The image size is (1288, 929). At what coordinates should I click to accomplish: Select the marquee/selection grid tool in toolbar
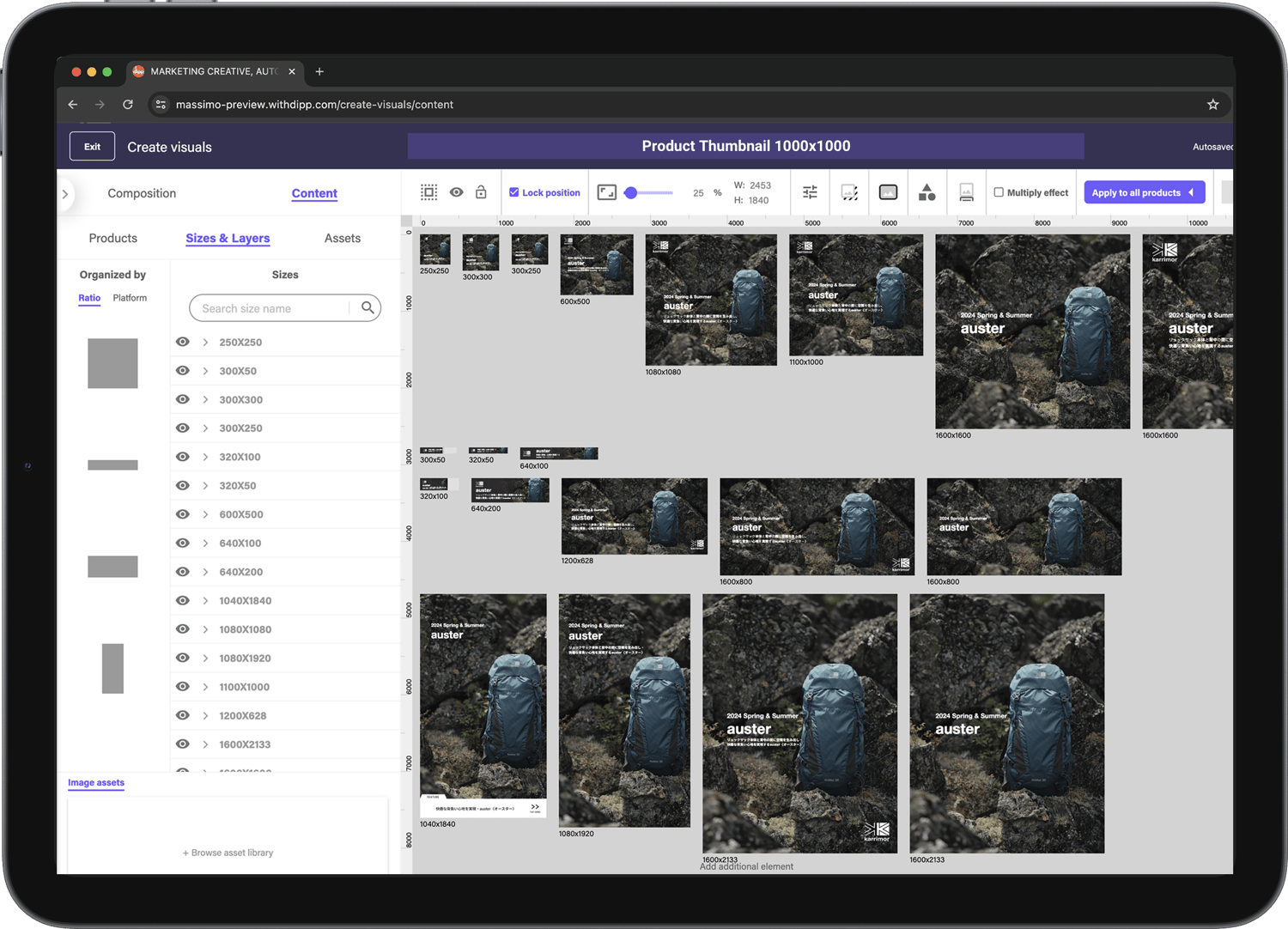click(429, 192)
